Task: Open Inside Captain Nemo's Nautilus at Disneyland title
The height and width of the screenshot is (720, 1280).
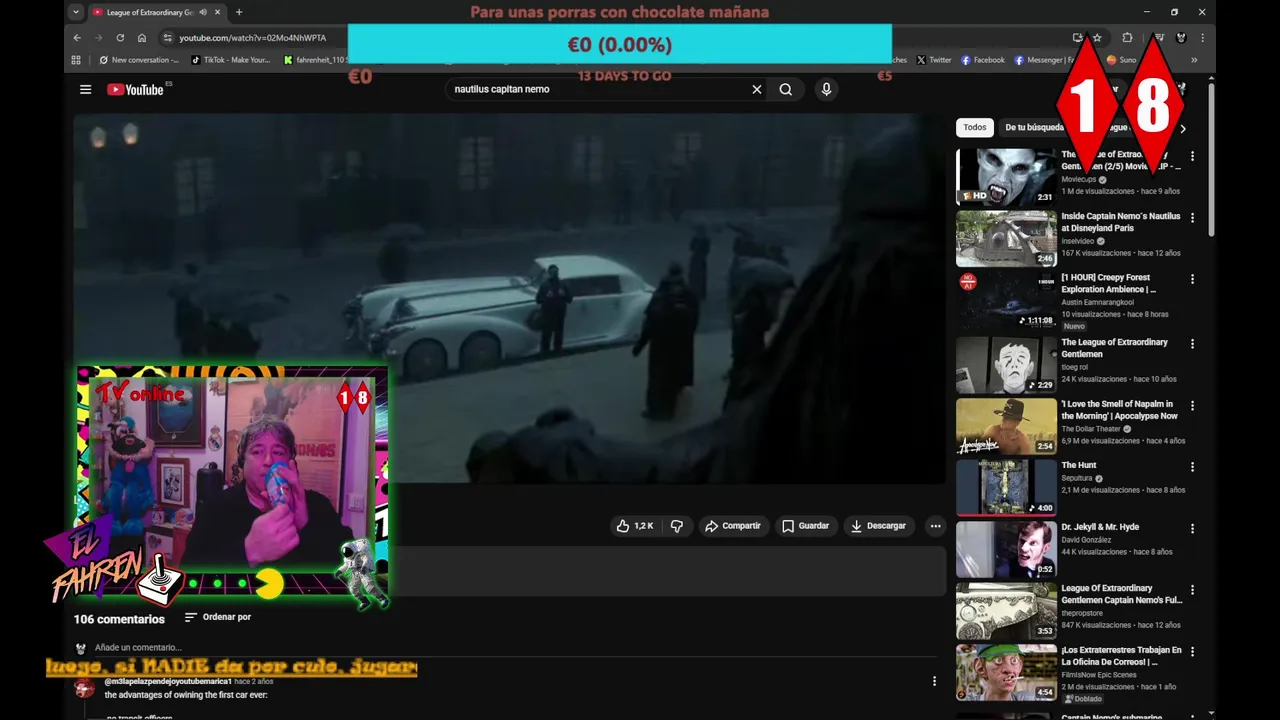Action: (1121, 222)
